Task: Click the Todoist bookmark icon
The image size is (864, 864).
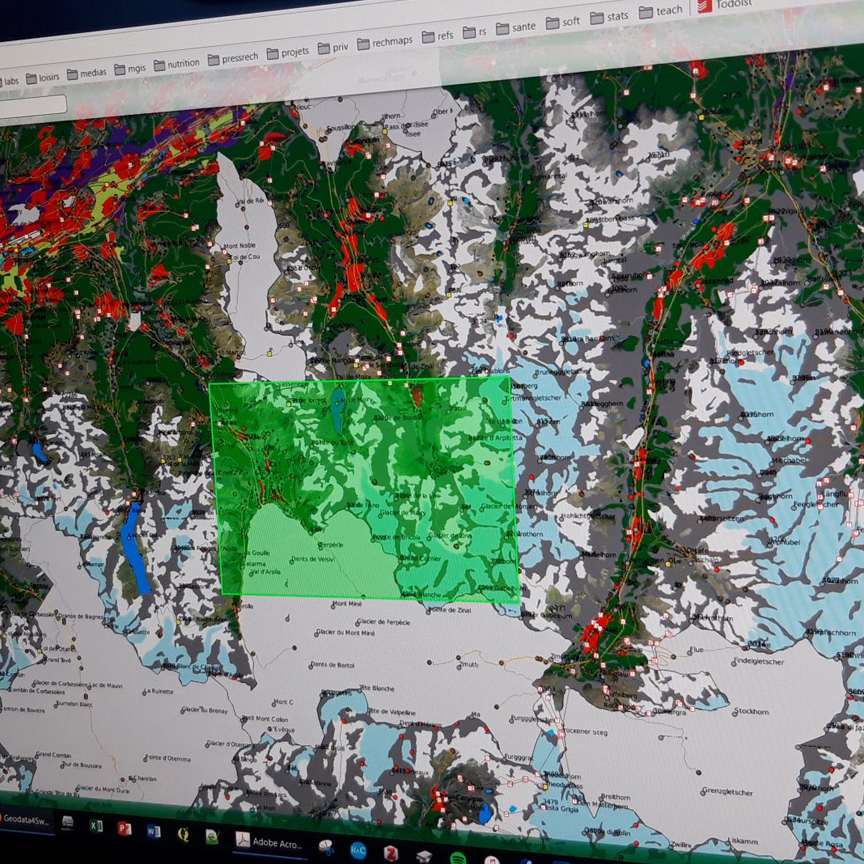Action: point(704,6)
